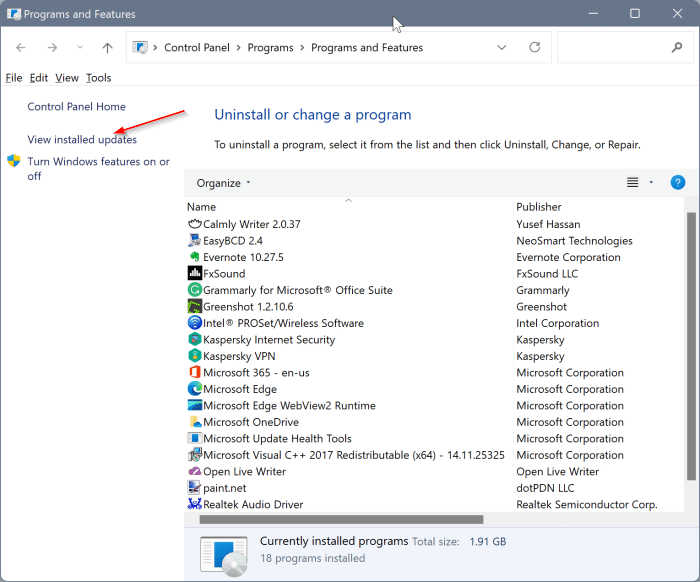Click the Visual C++ 2017 Redistributable icon
The width and height of the screenshot is (700, 582).
[195, 455]
